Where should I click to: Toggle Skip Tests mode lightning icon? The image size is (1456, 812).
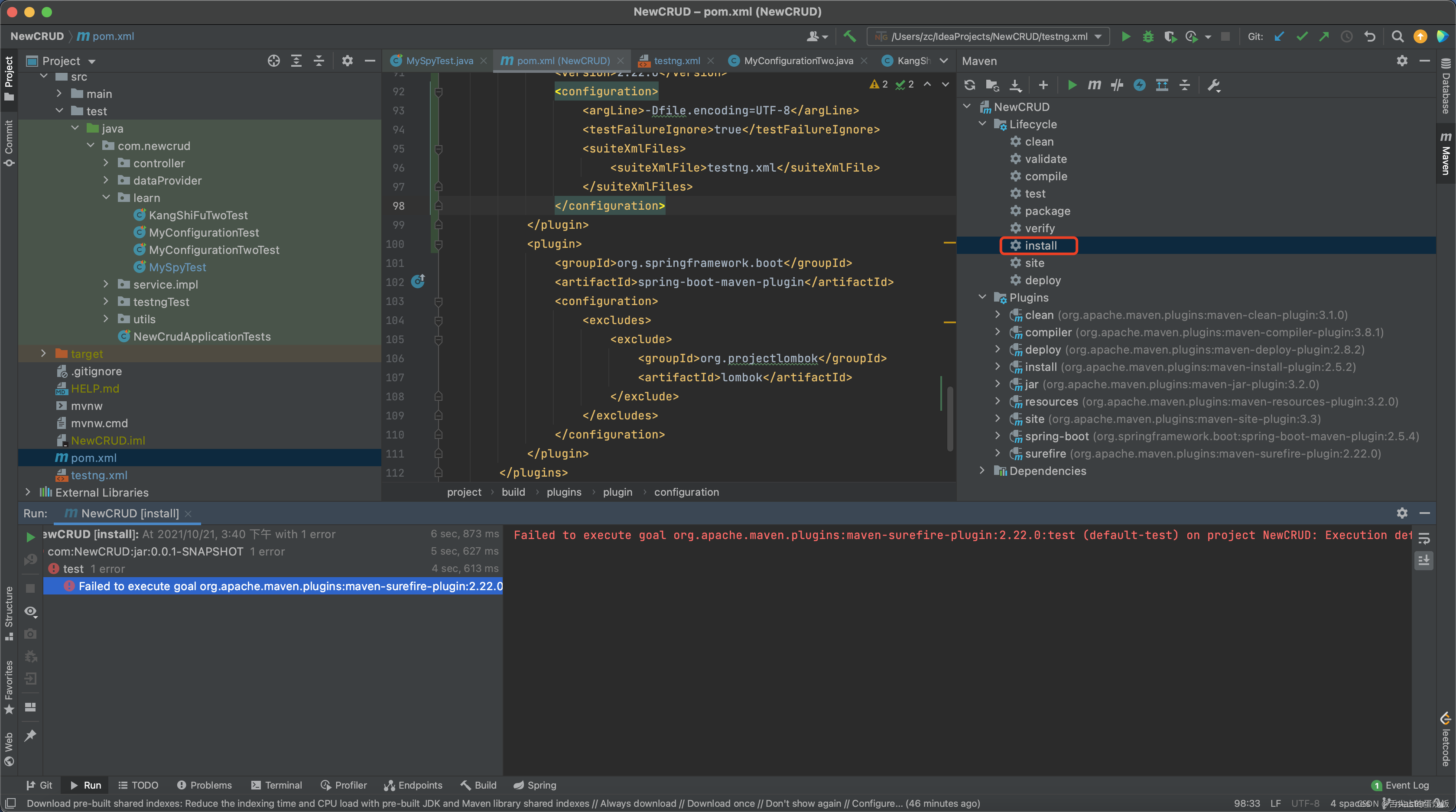pos(1140,85)
